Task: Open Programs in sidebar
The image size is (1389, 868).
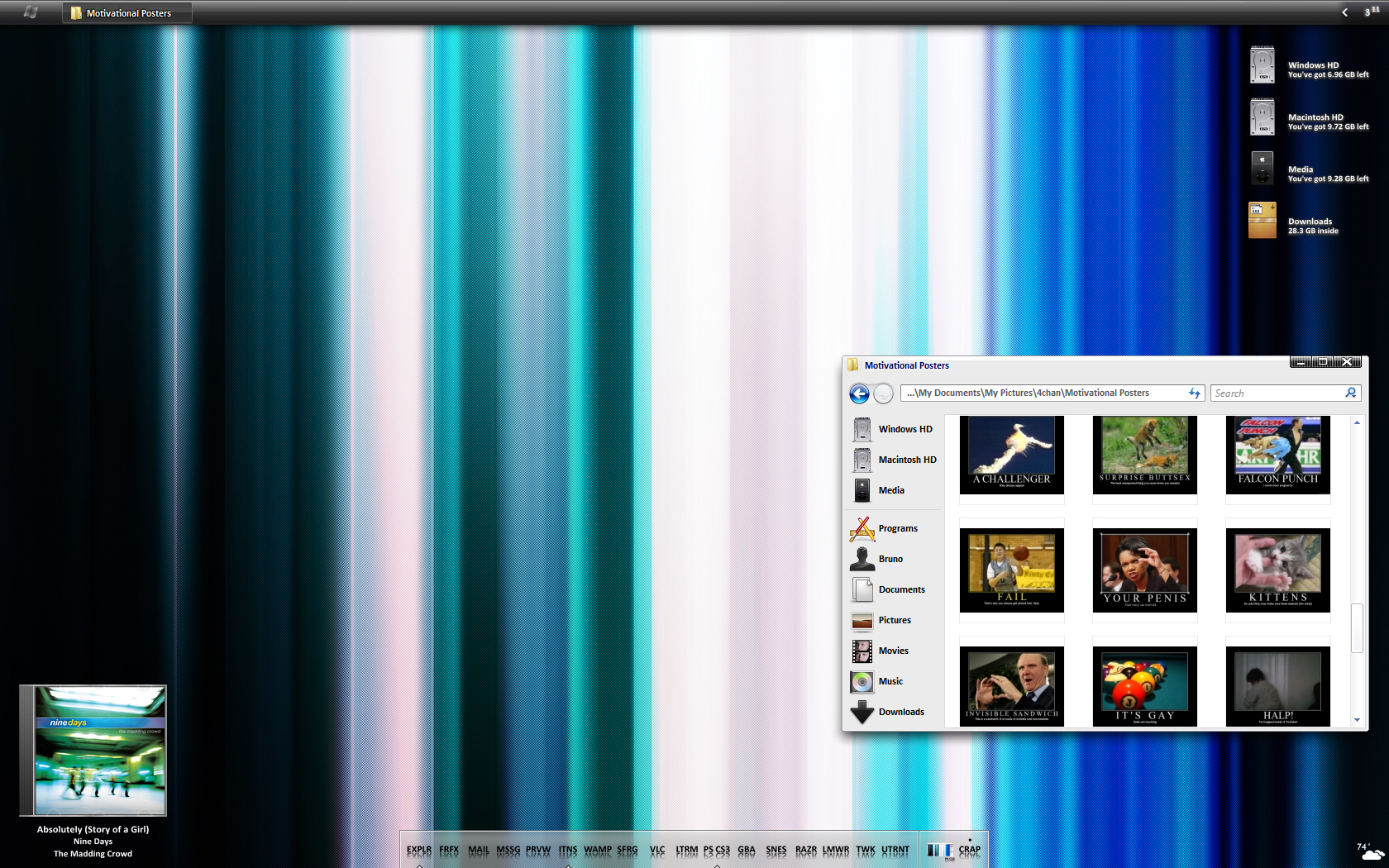Action: click(884, 528)
